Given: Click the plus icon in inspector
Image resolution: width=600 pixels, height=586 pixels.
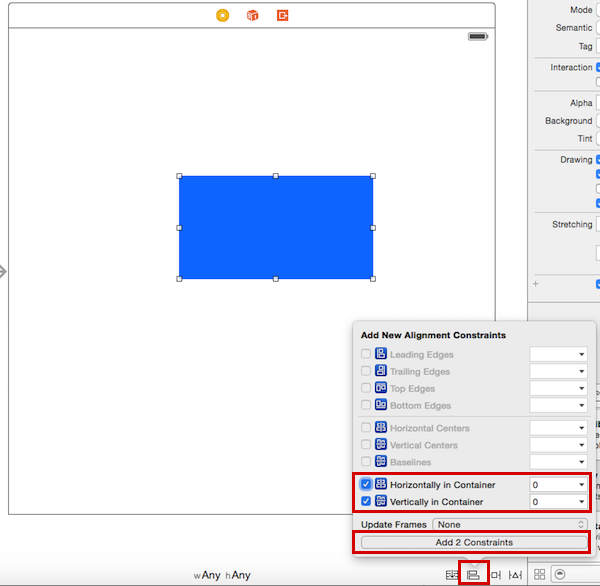Looking at the screenshot, I should point(536,284).
